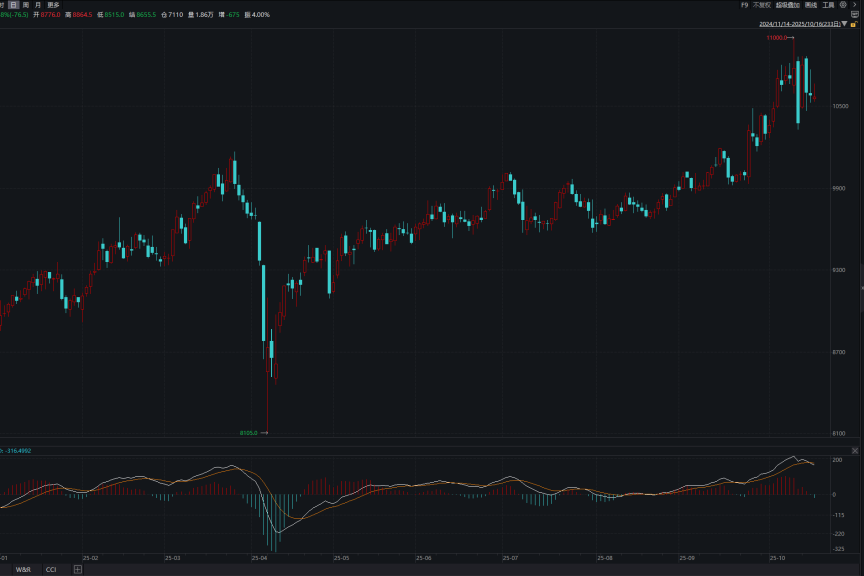The width and height of the screenshot is (864, 576).
Task: Expand the 更多 more periods menu
Action: coord(53,5)
